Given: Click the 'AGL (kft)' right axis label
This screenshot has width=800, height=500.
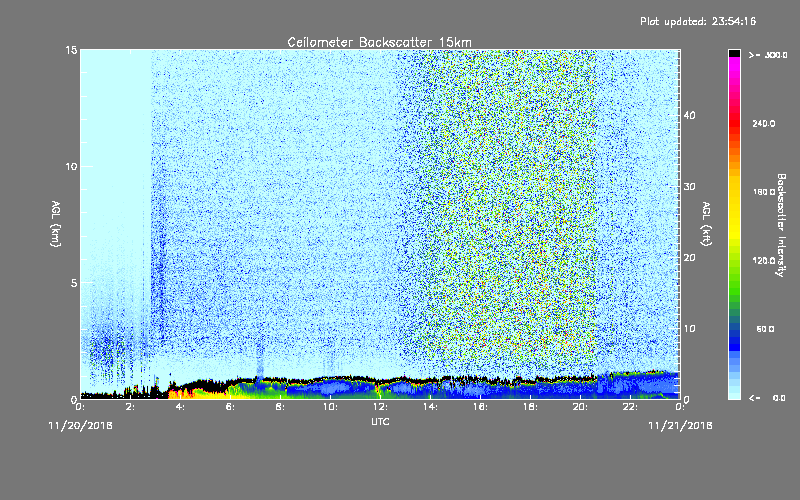Looking at the screenshot, I should tap(706, 224).
